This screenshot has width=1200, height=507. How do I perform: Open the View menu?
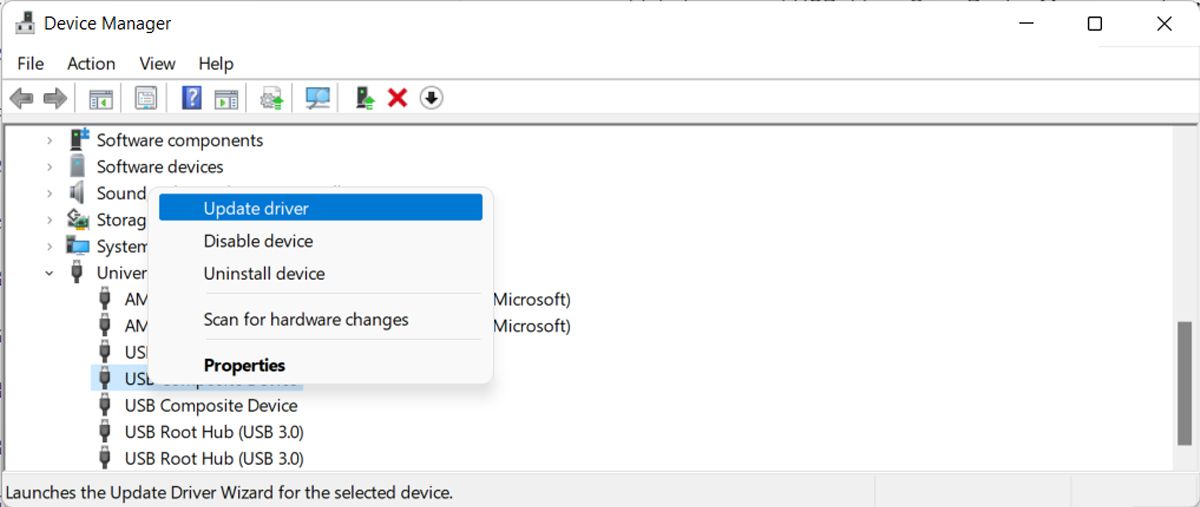coord(157,63)
